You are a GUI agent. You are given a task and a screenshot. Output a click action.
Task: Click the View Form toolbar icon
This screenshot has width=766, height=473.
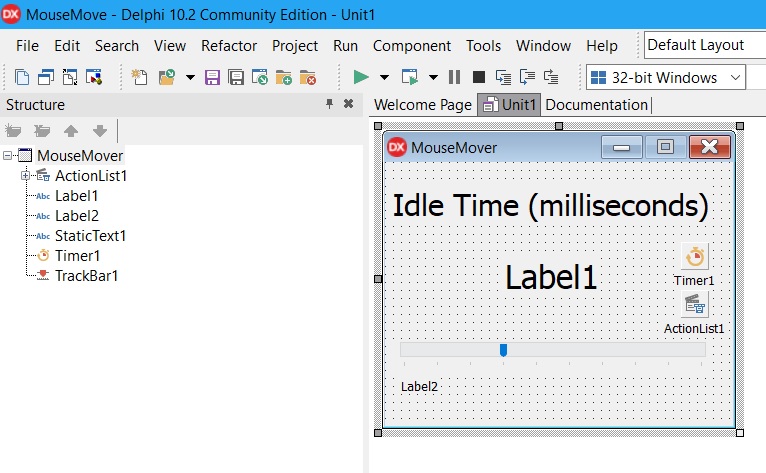click(46, 77)
